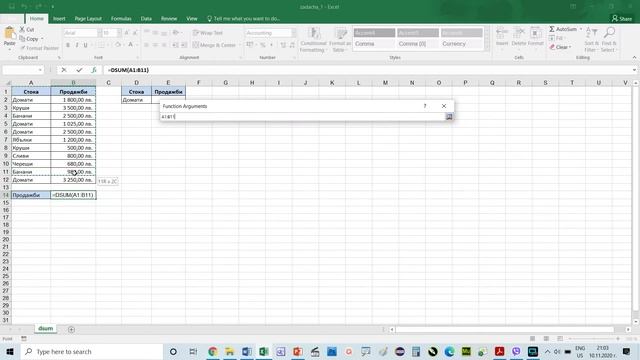Click the Tell me search box
This screenshot has width=640, height=360.
click(x=244, y=19)
